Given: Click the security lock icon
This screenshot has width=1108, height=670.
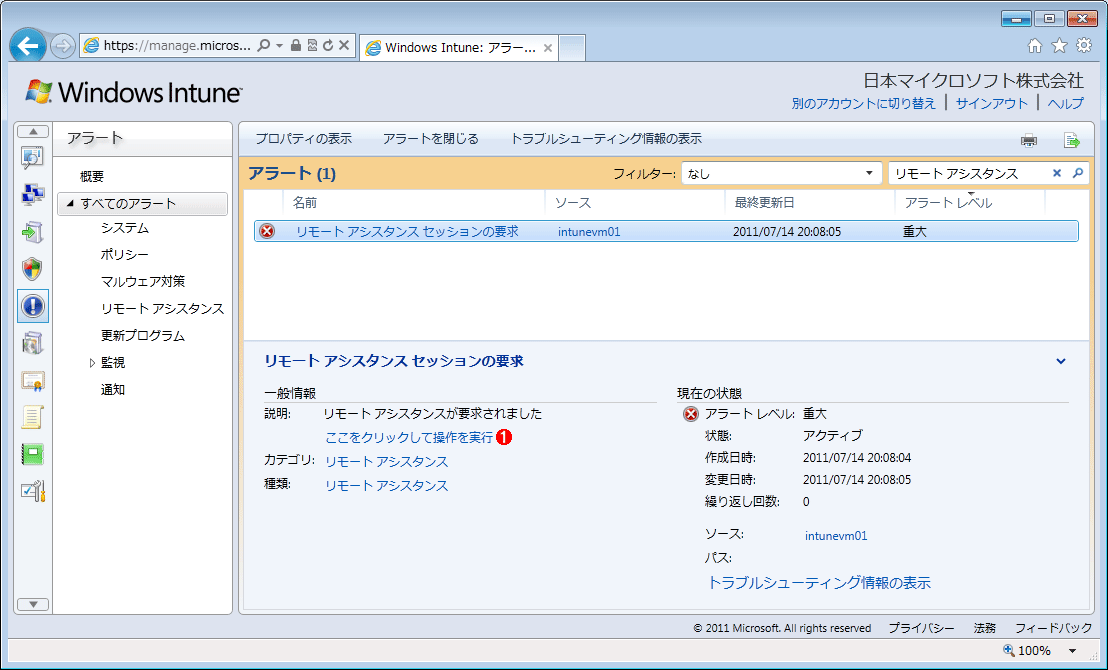Looking at the screenshot, I should pos(296,46).
